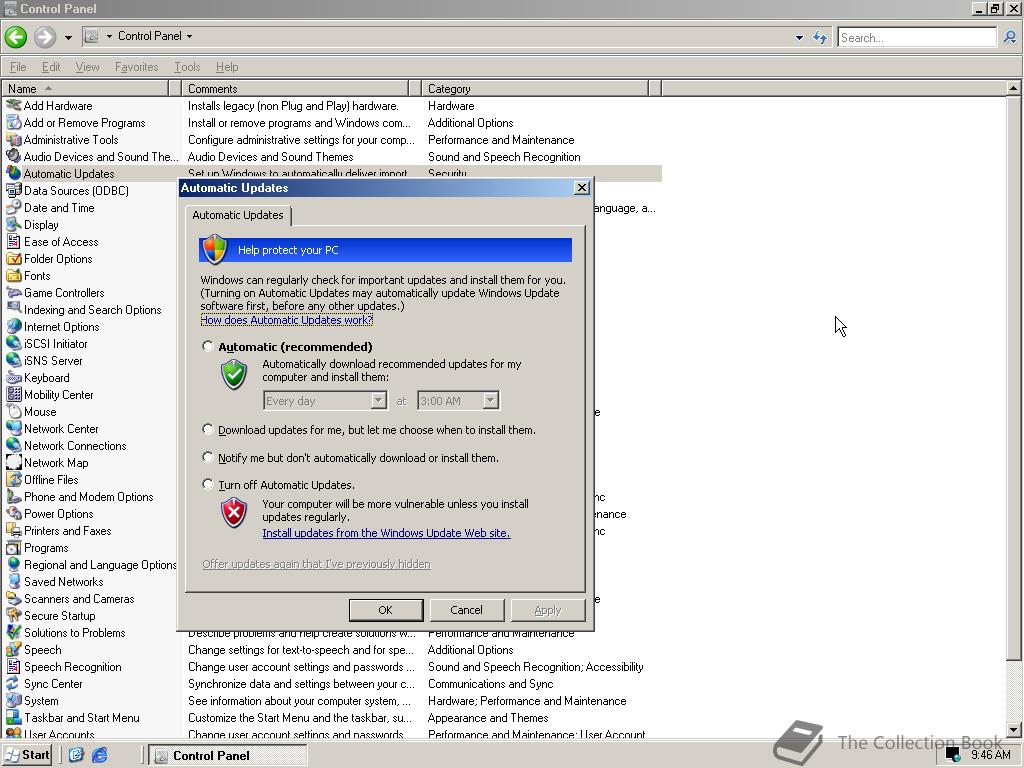Open the Printers and Faxes icon
Viewport: 1024px width, 768px height.
point(14,530)
